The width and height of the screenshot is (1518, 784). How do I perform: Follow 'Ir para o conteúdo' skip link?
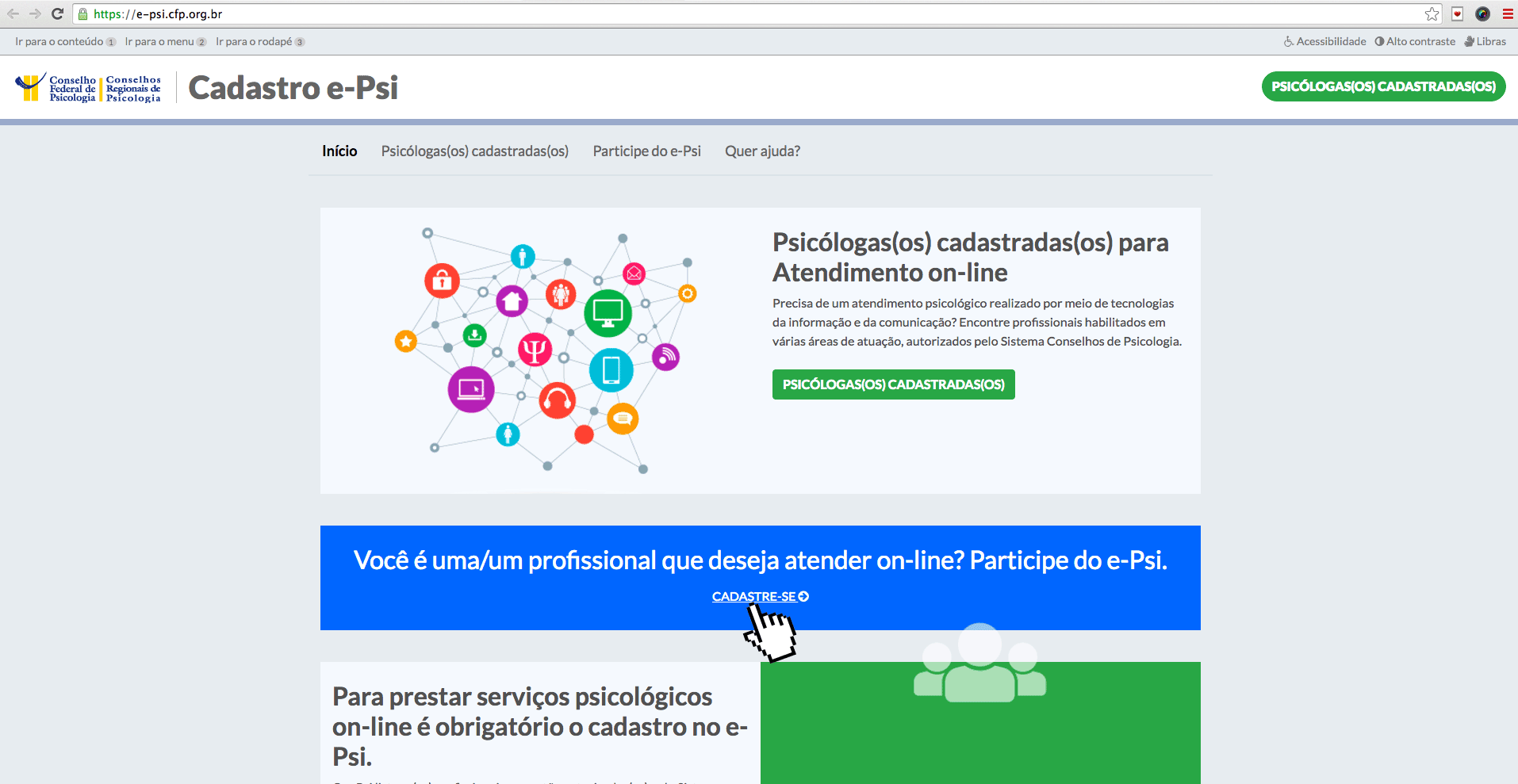click(x=65, y=41)
